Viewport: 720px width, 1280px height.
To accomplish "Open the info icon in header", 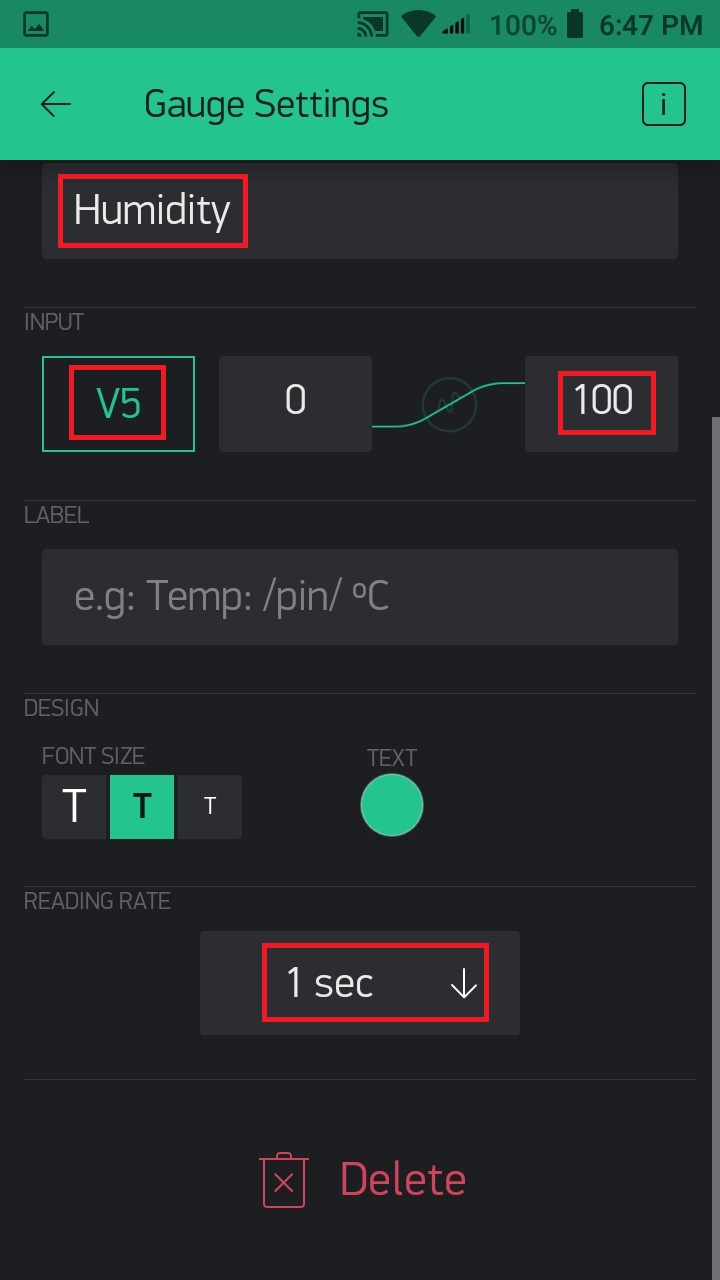I will click(x=664, y=104).
